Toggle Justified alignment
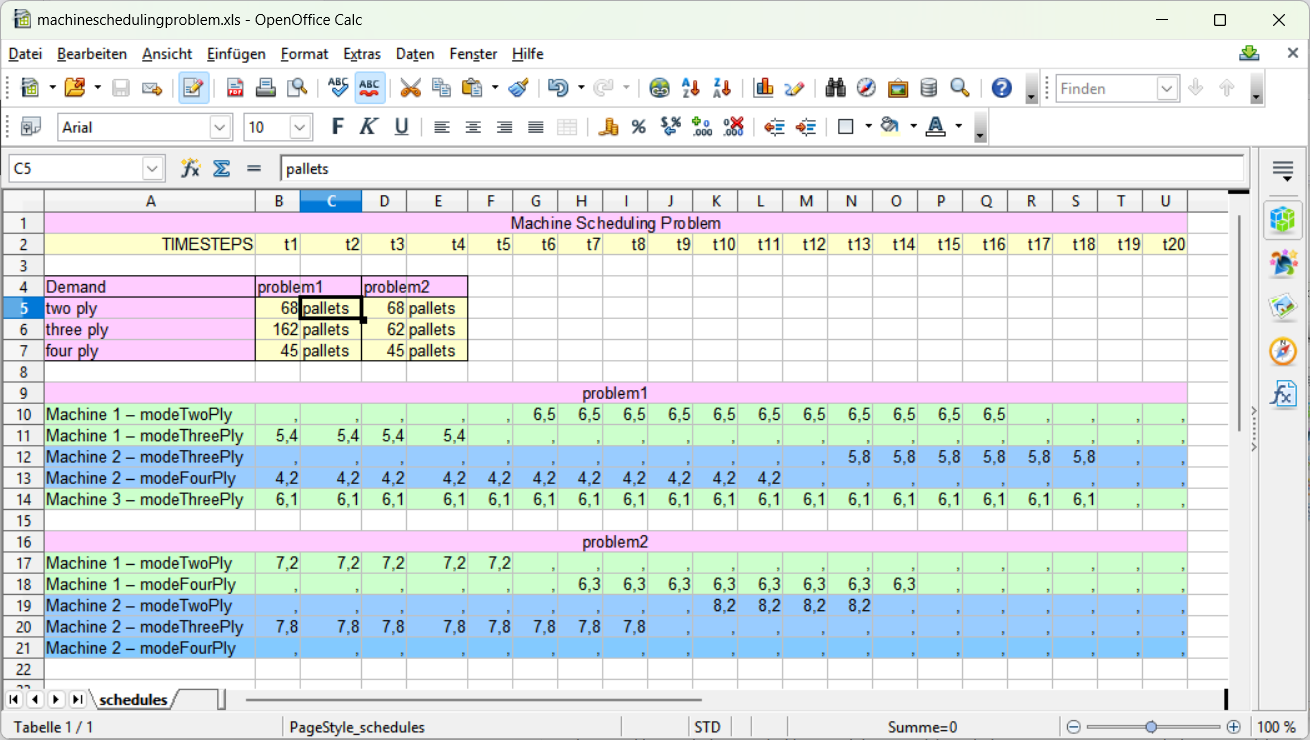Image resolution: width=1310 pixels, height=740 pixels. (536, 127)
